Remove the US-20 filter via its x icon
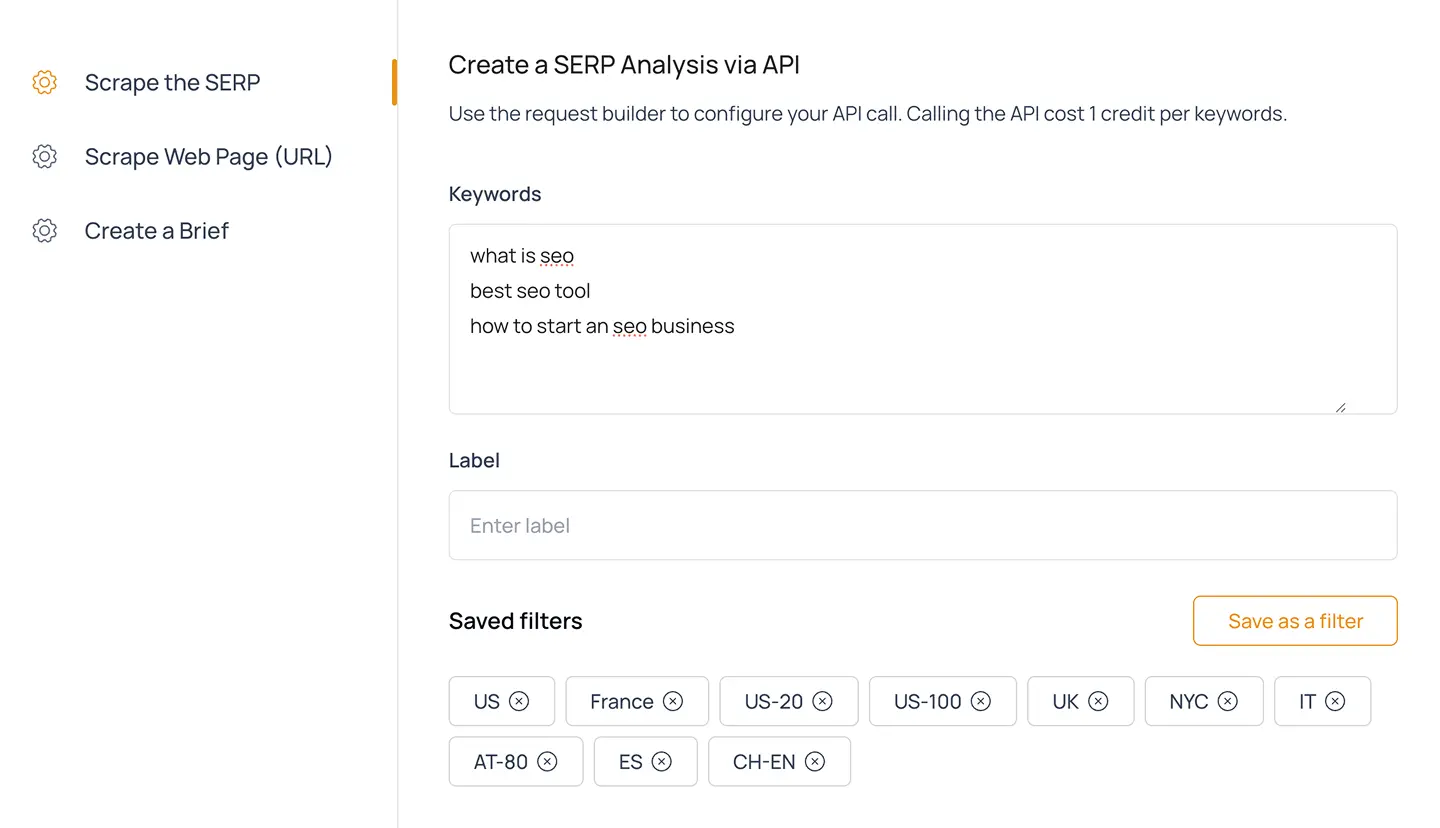1440x828 pixels. tap(822, 701)
